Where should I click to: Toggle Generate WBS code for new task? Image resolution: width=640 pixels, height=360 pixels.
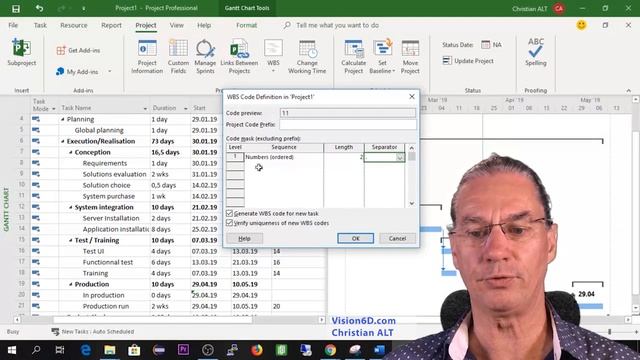(229, 213)
